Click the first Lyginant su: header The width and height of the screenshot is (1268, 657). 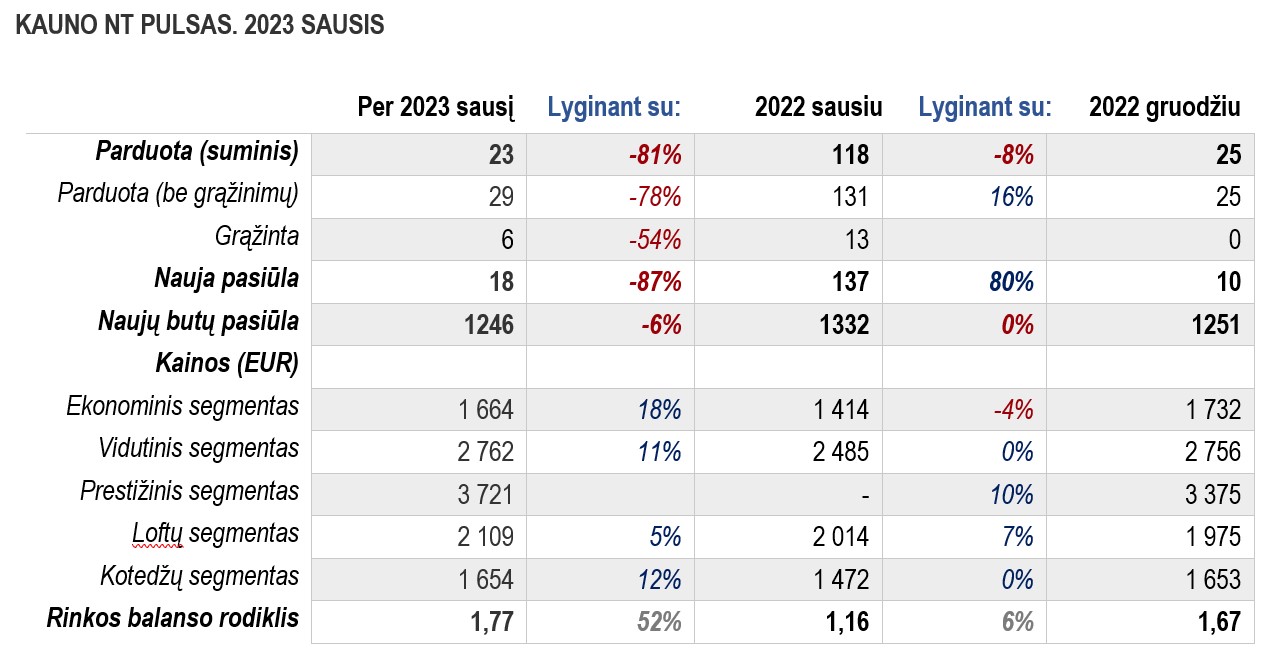[x=614, y=107]
